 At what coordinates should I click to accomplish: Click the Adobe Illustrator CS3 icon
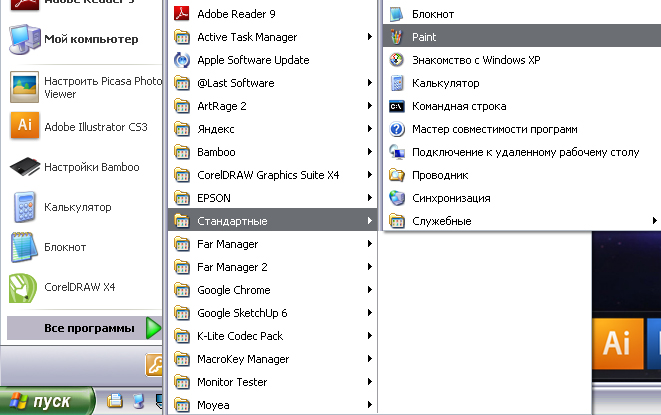(x=24, y=127)
